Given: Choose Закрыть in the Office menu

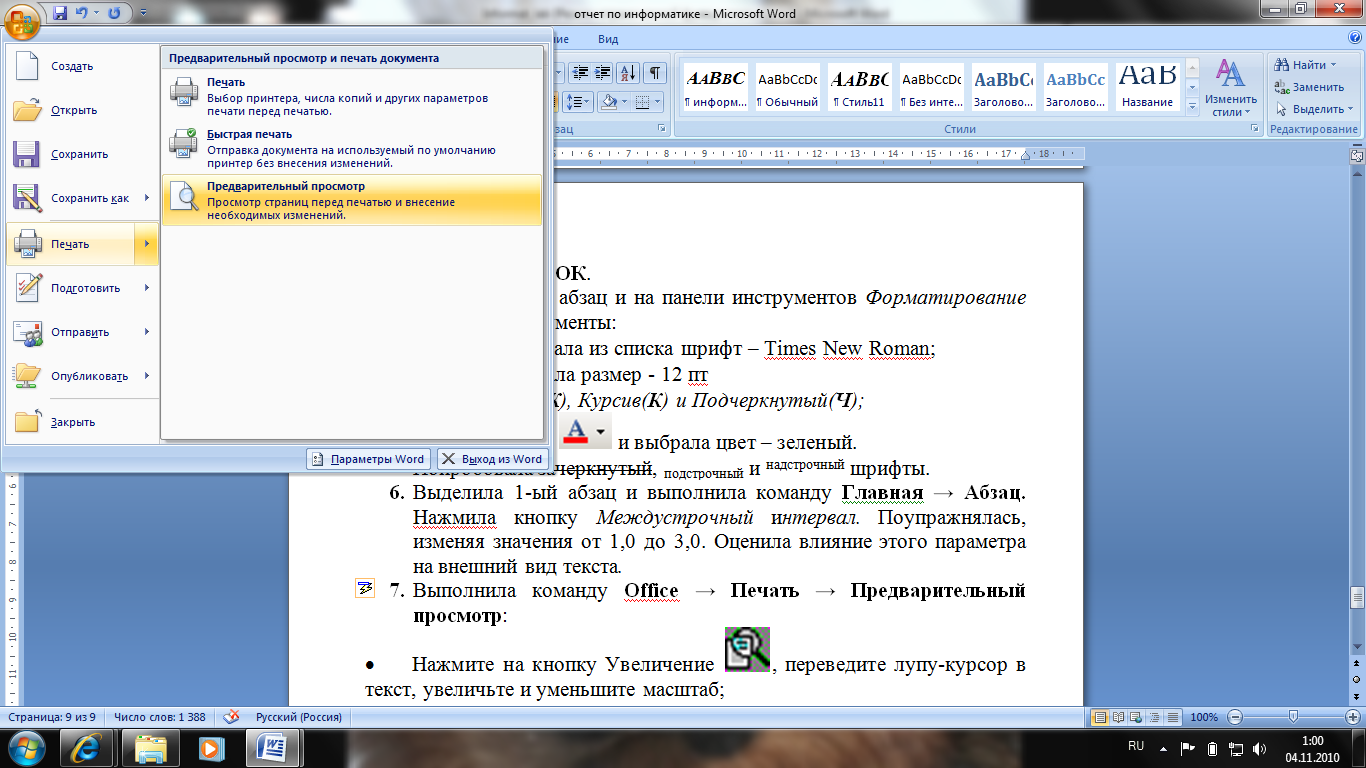Looking at the screenshot, I should click(x=82, y=422).
